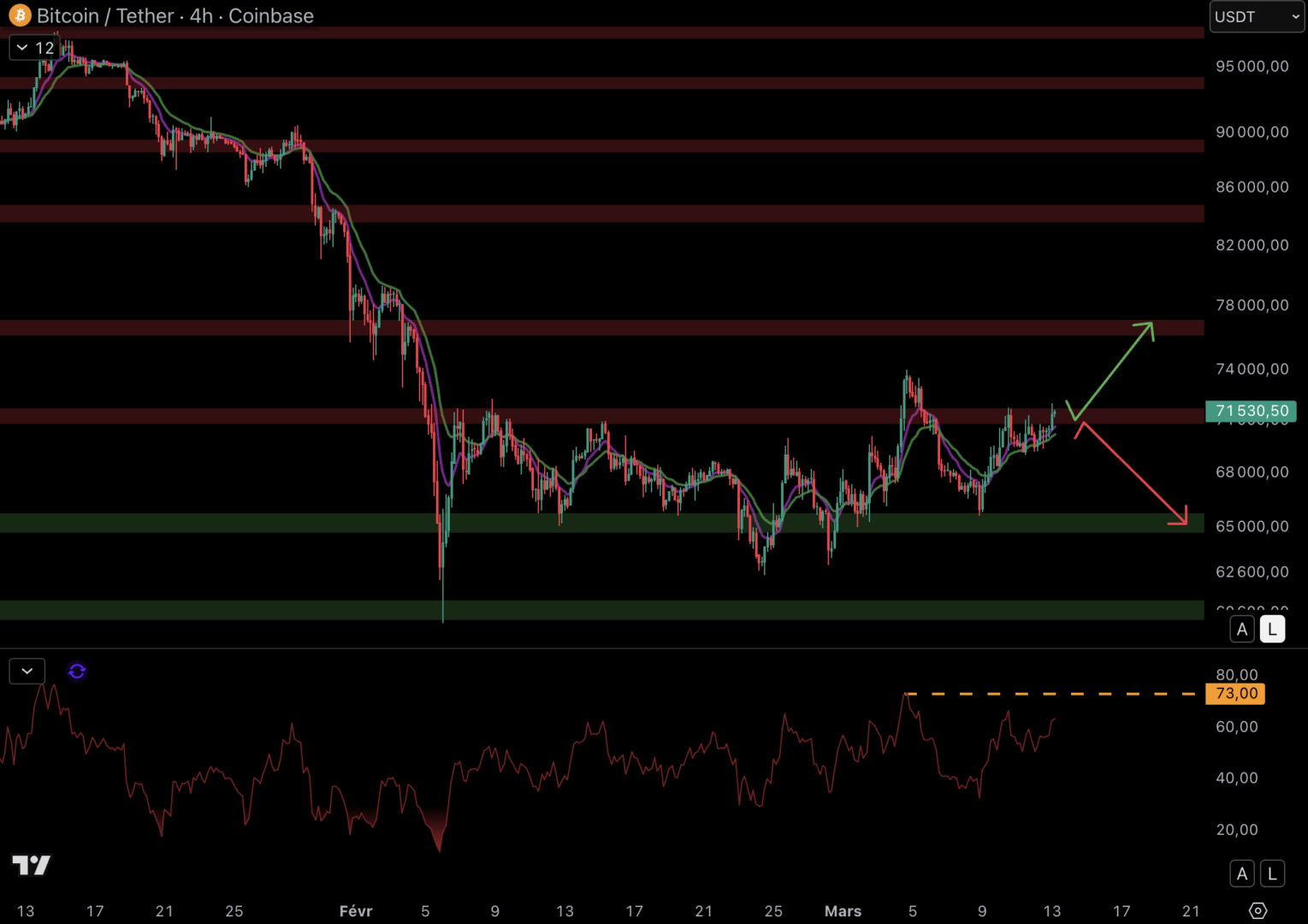The height and width of the screenshot is (924, 1308).
Task: Open the USDT currency dropdown
Action: click(x=1257, y=16)
